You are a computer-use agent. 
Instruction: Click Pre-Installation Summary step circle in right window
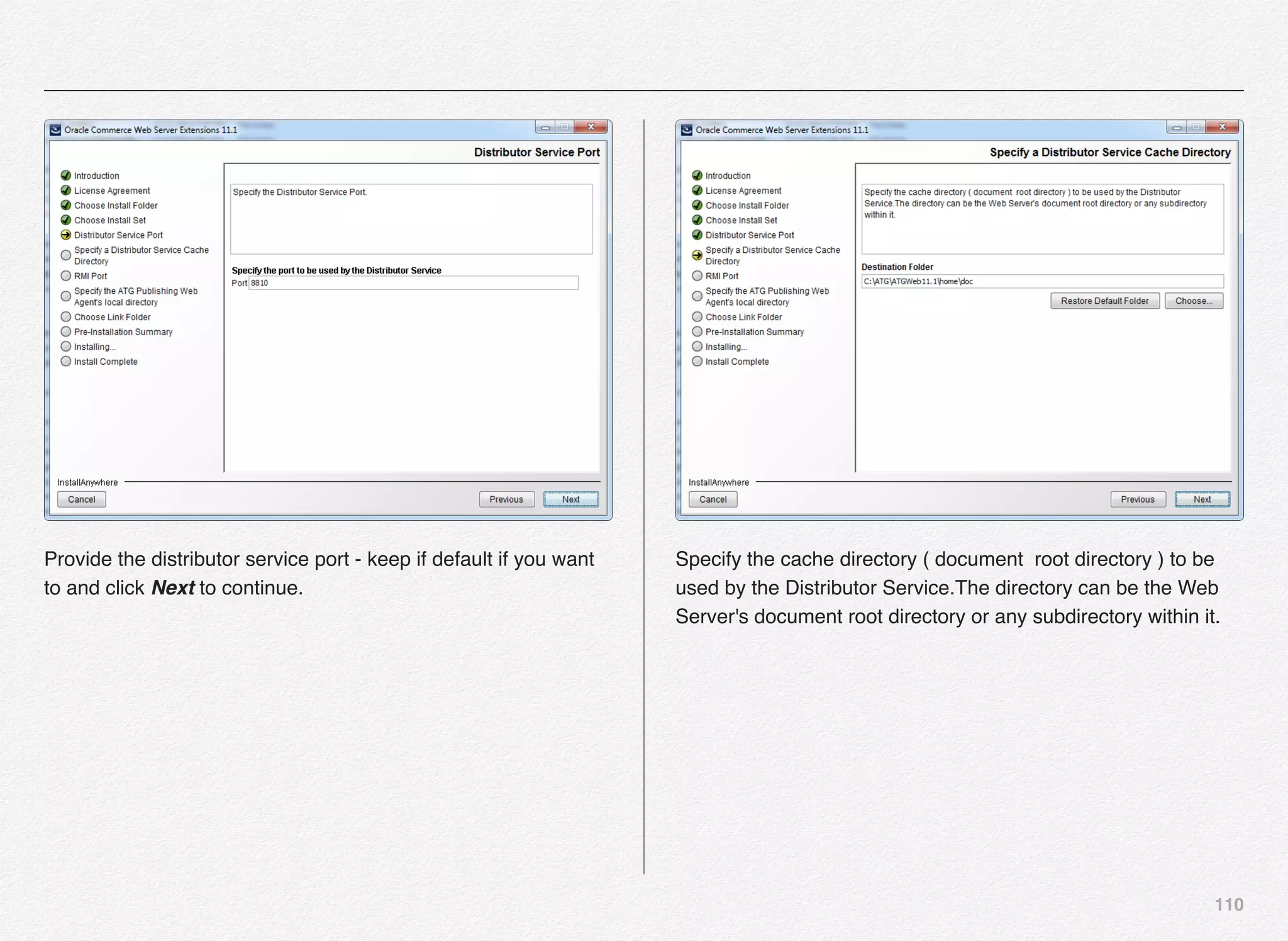click(697, 331)
